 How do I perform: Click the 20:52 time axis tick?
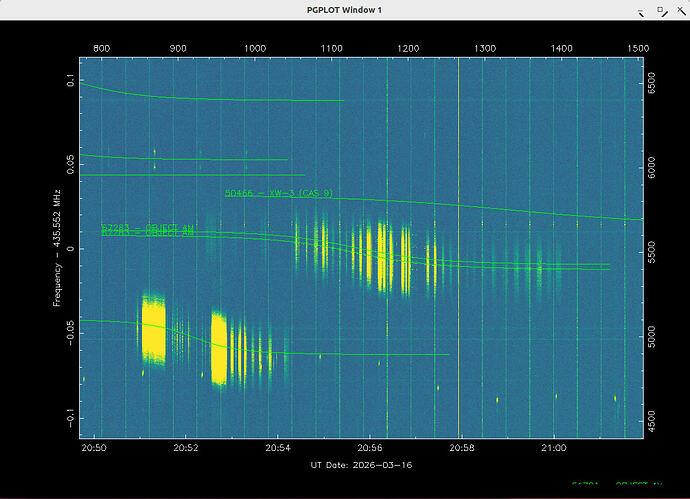point(186,449)
